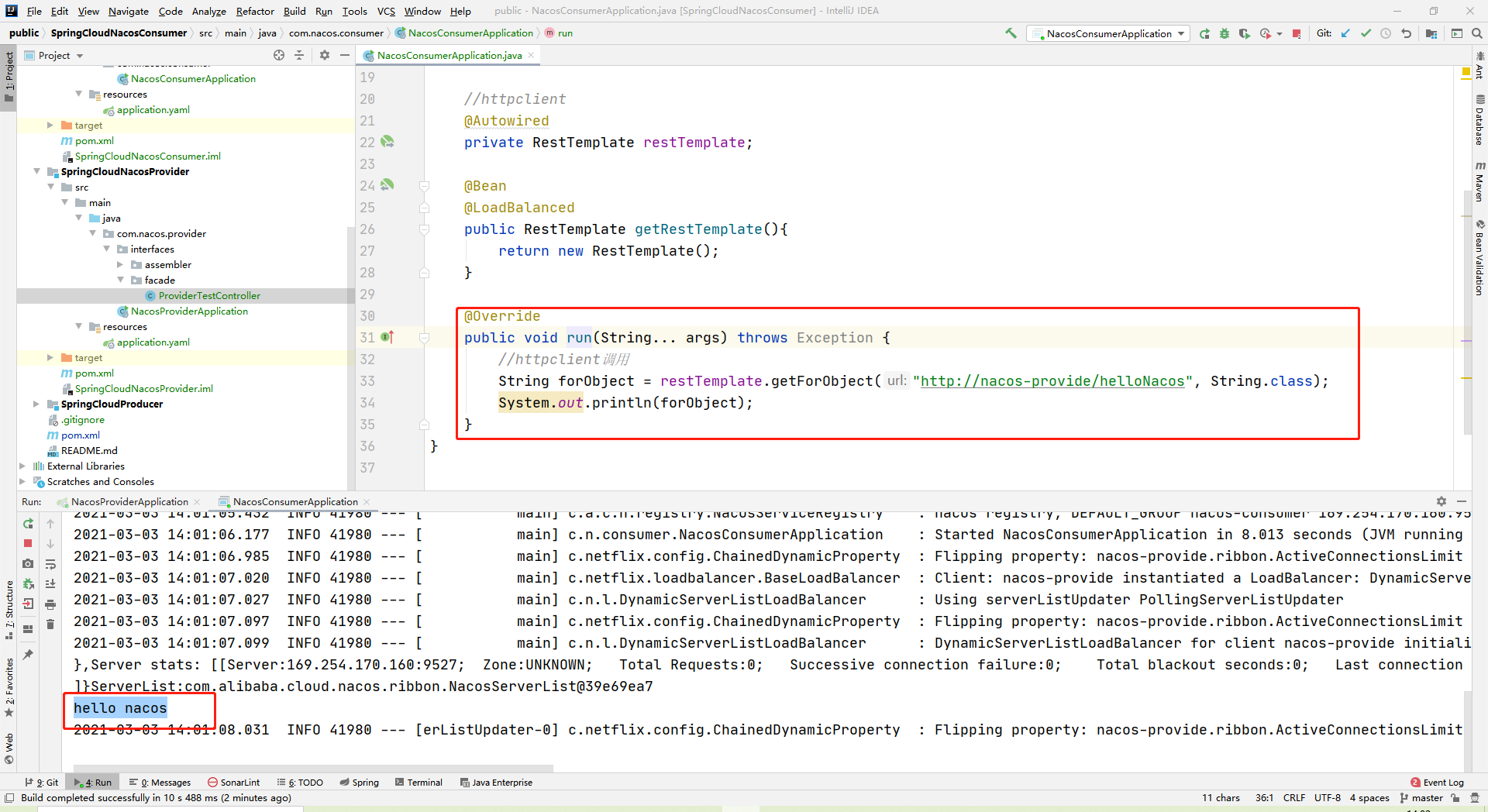Stop the running app with red square icon

[29, 543]
